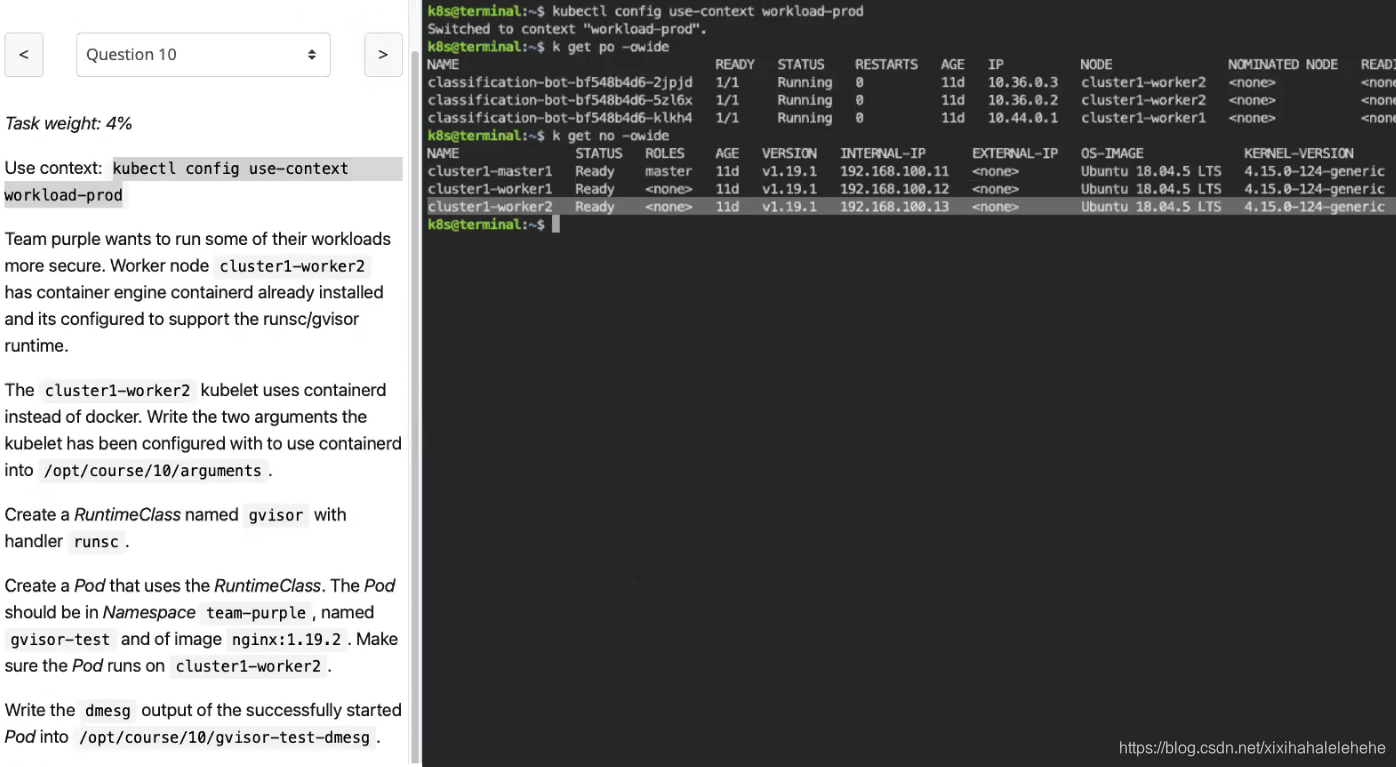Click the 'cluster1-worker2' code in first paragraph

(293, 267)
